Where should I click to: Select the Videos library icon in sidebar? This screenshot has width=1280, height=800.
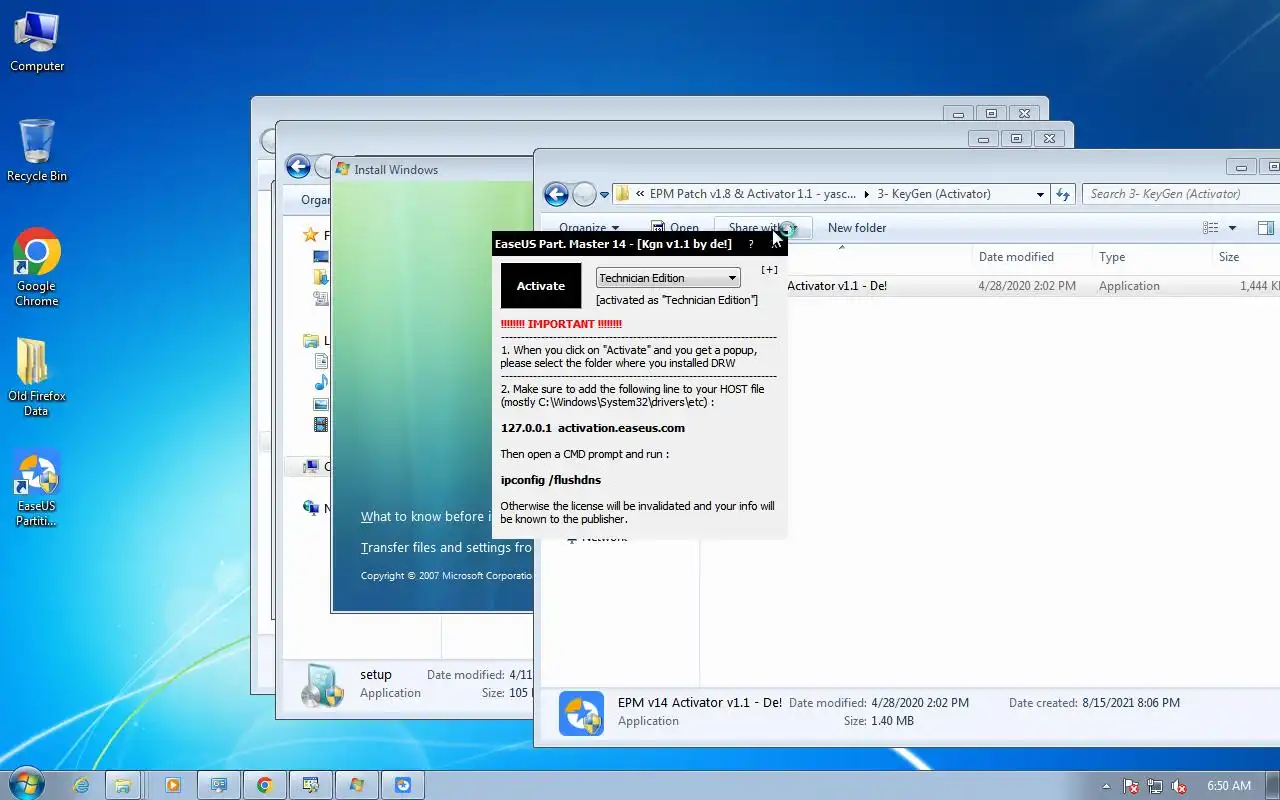coord(321,425)
